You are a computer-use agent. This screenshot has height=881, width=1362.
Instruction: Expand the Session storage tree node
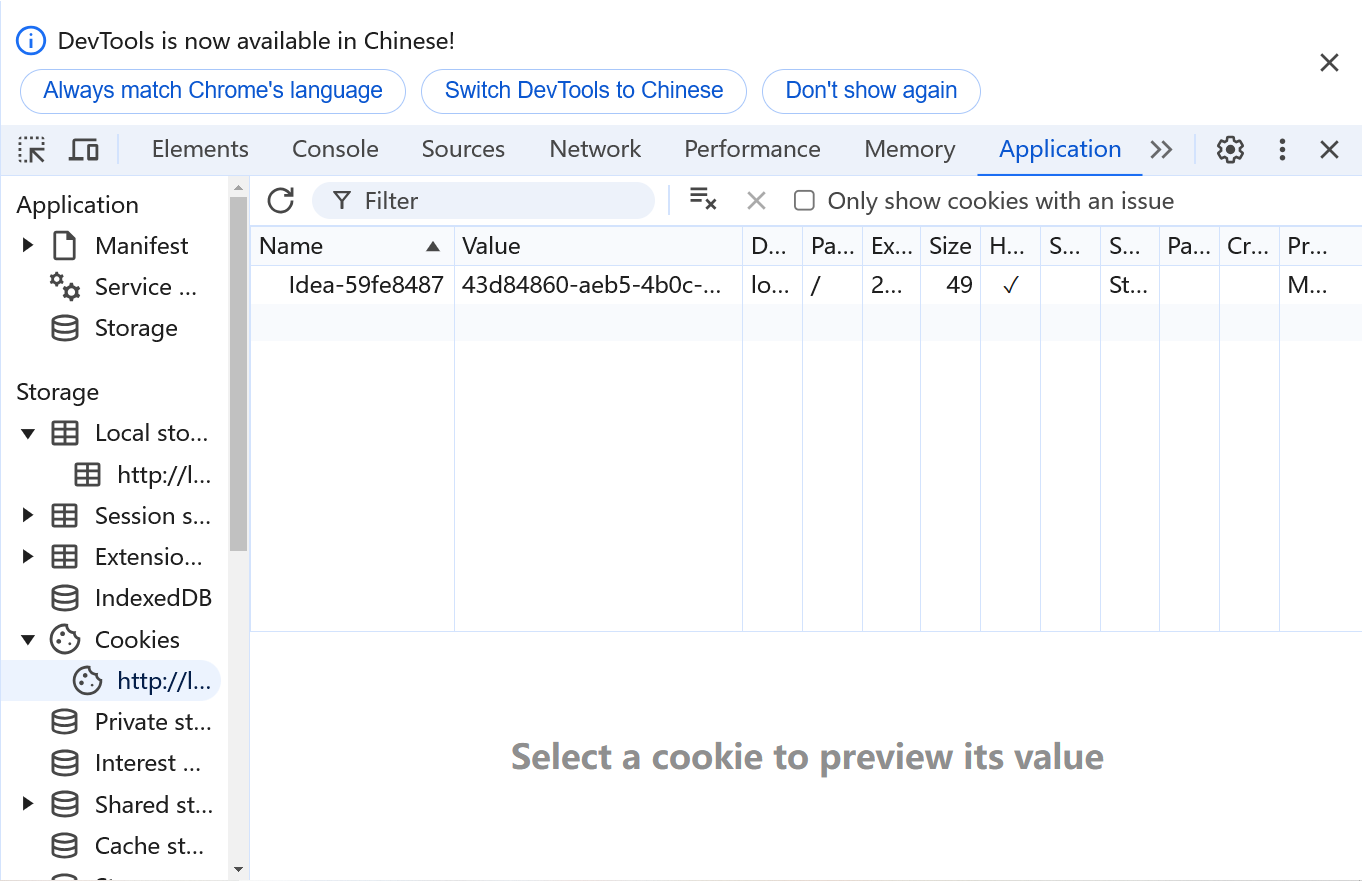pyautogui.click(x=28, y=516)
